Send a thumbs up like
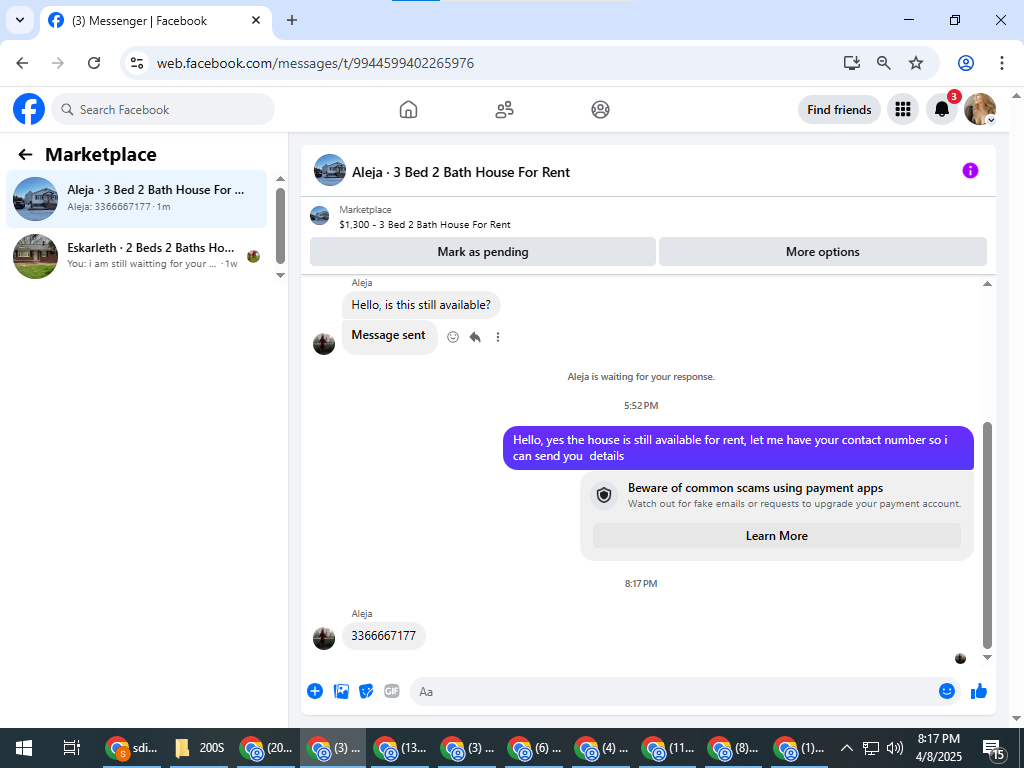 978,691
